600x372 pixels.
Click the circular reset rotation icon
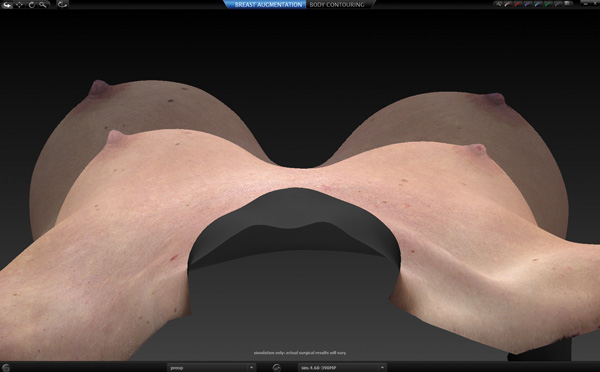[x=32, y=5]
